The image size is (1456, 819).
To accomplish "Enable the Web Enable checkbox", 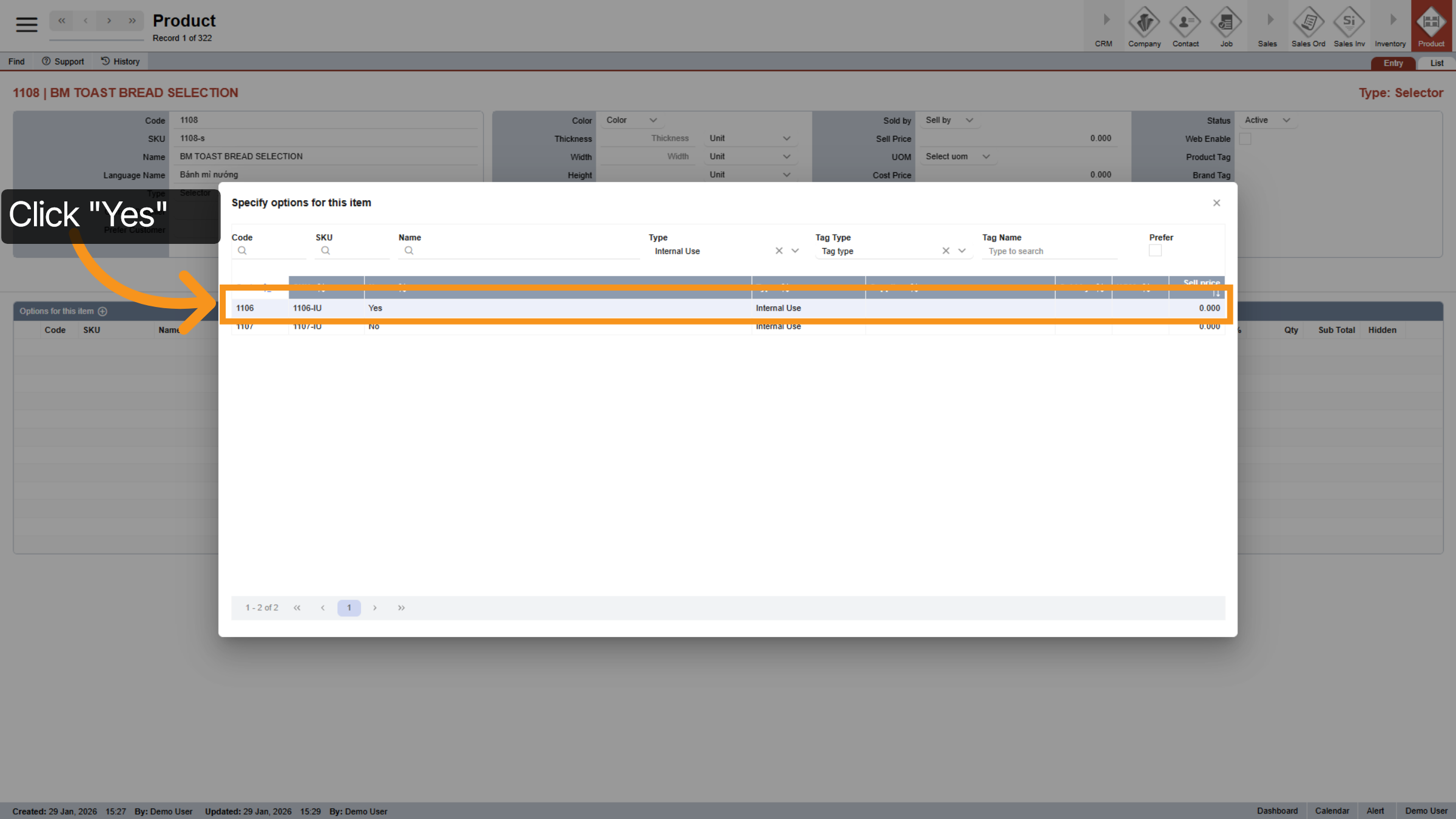I will pyautogui.click(x=1245, y=139).
